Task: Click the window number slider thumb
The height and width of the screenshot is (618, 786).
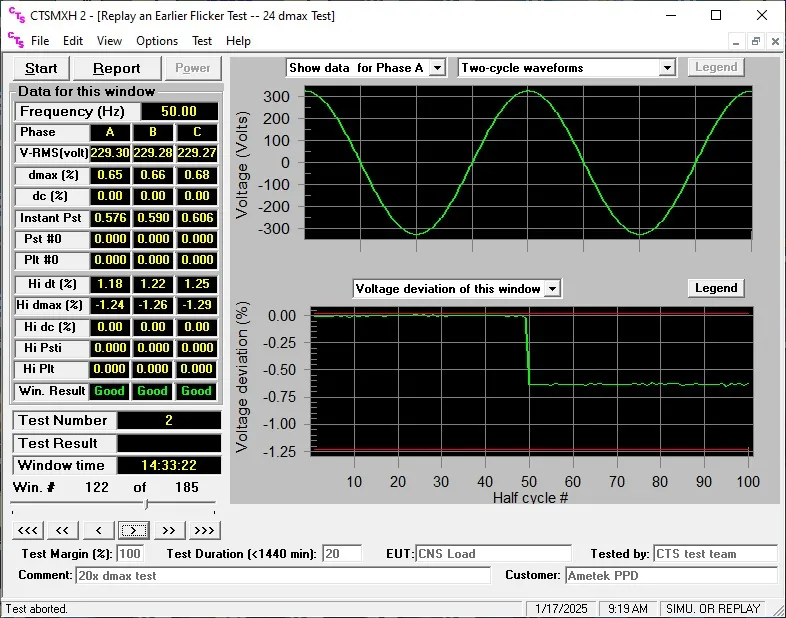Action: [x=147, y=505]
